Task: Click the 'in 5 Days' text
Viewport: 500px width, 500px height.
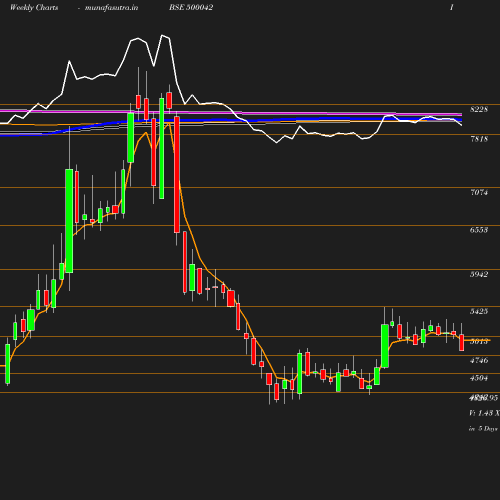Action: (483, 429)
